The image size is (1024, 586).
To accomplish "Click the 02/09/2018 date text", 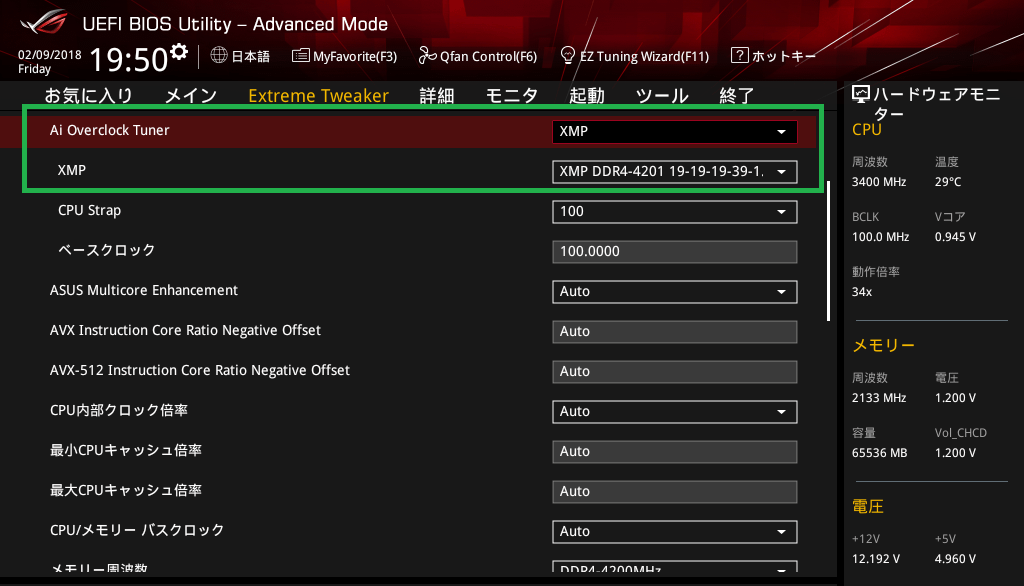I will tap(50, 55).
